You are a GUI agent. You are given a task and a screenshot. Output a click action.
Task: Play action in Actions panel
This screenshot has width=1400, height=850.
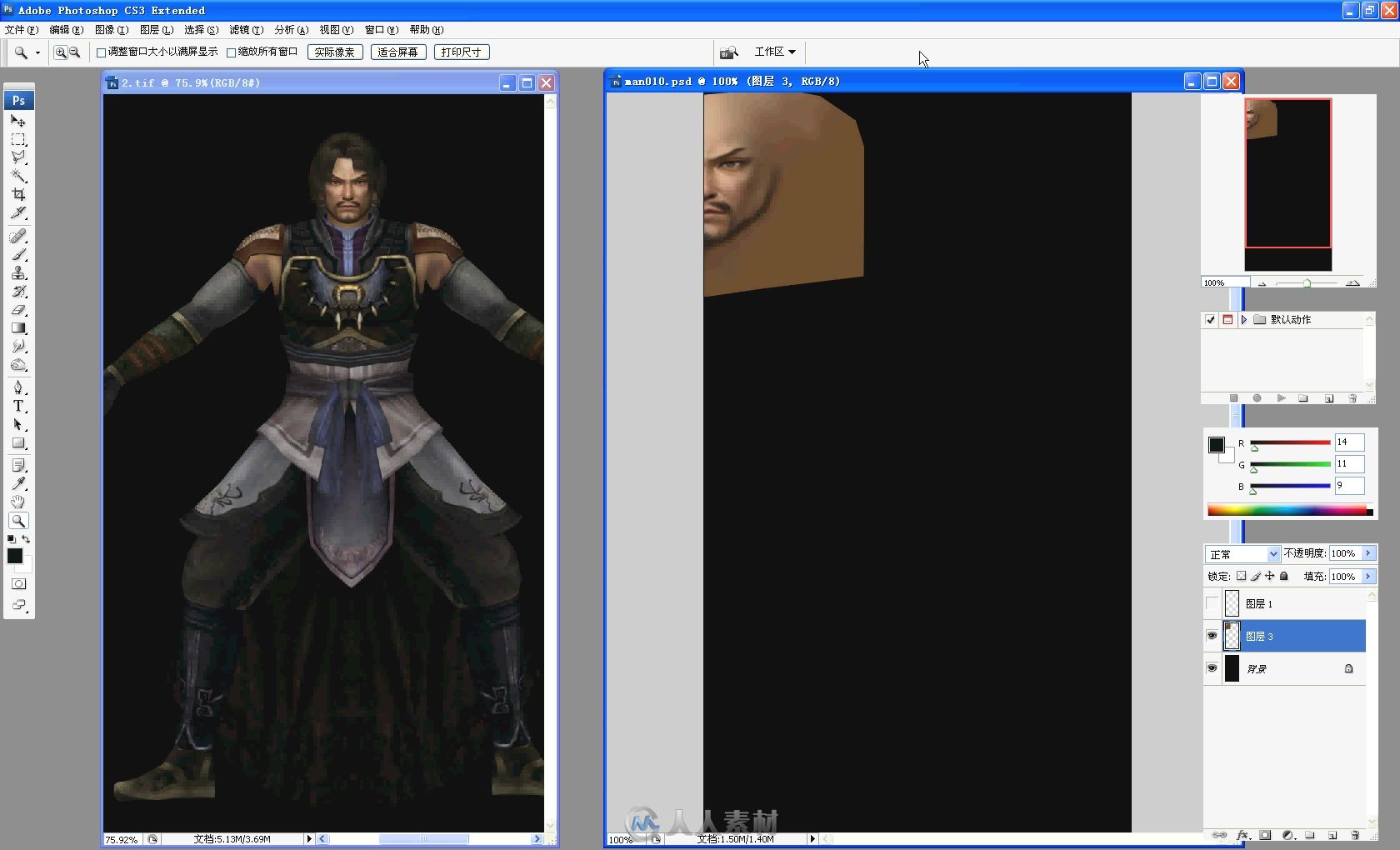coord(1281,398)
